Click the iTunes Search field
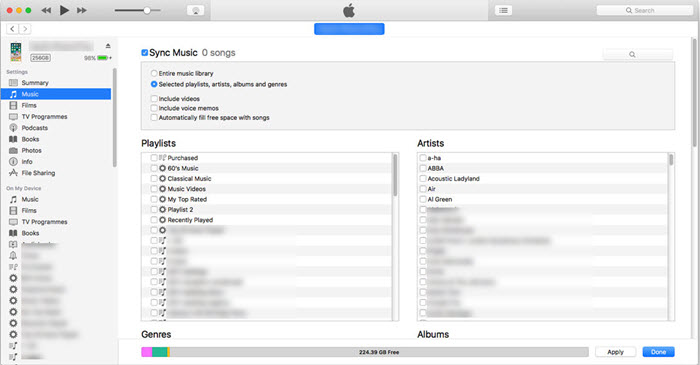 pos(644,10)
